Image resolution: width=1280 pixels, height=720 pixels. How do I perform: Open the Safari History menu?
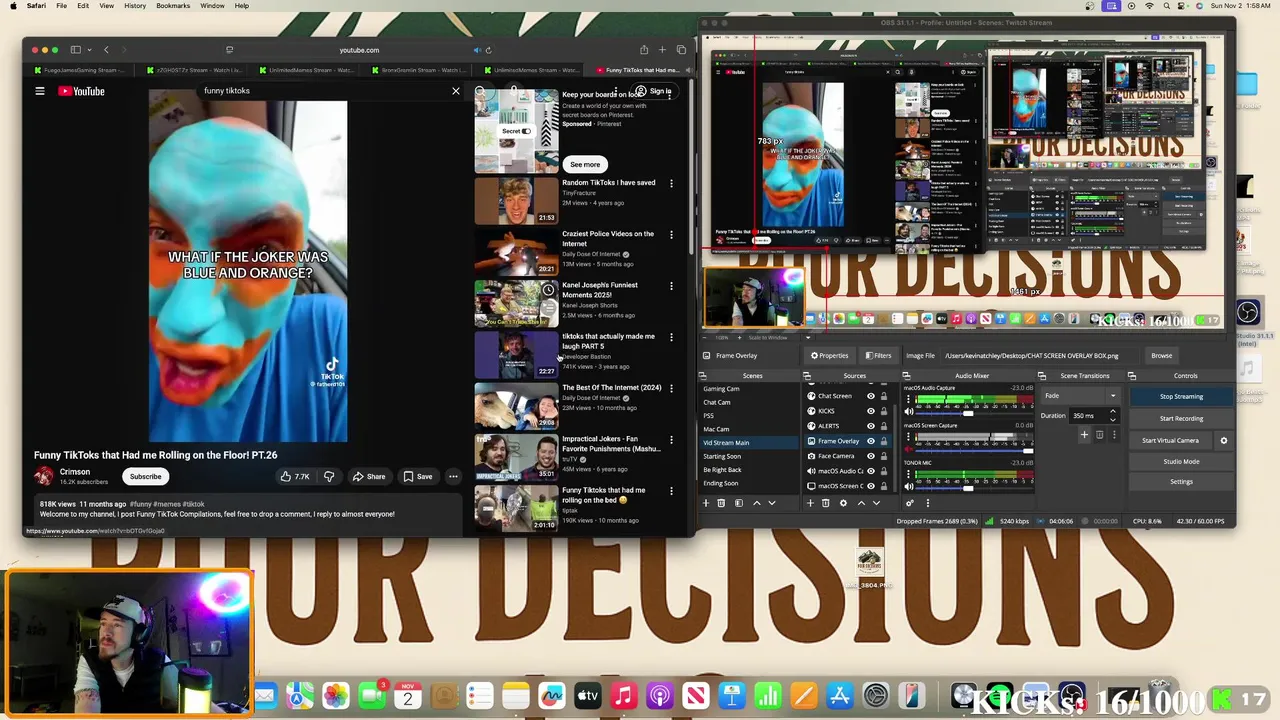pos(135,6)
